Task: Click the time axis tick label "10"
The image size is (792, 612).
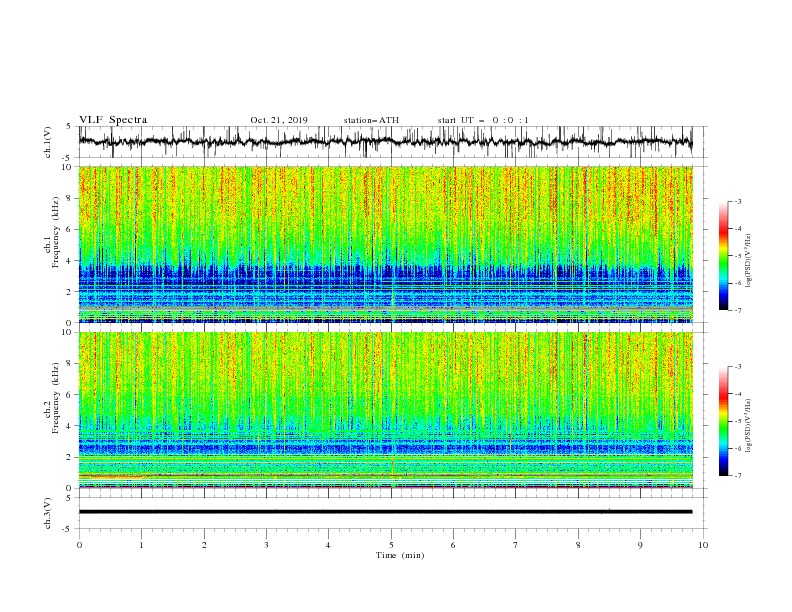Action: tap(703, 545)
